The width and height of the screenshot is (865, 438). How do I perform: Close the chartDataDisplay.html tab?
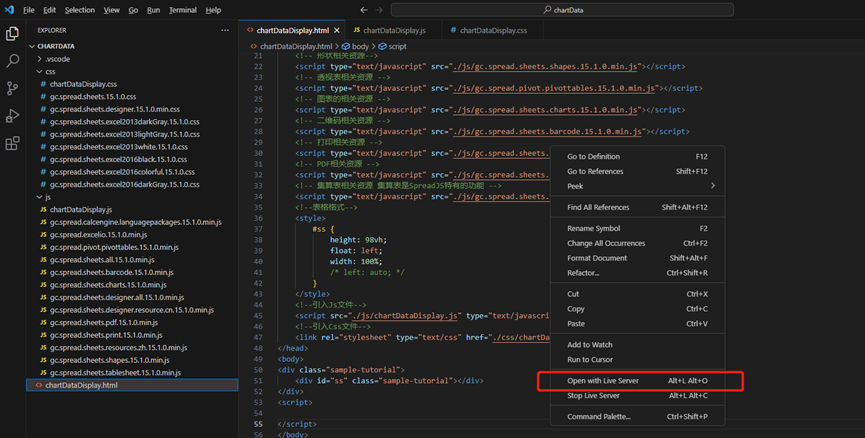pyautogui.click(x=337, y=30)
